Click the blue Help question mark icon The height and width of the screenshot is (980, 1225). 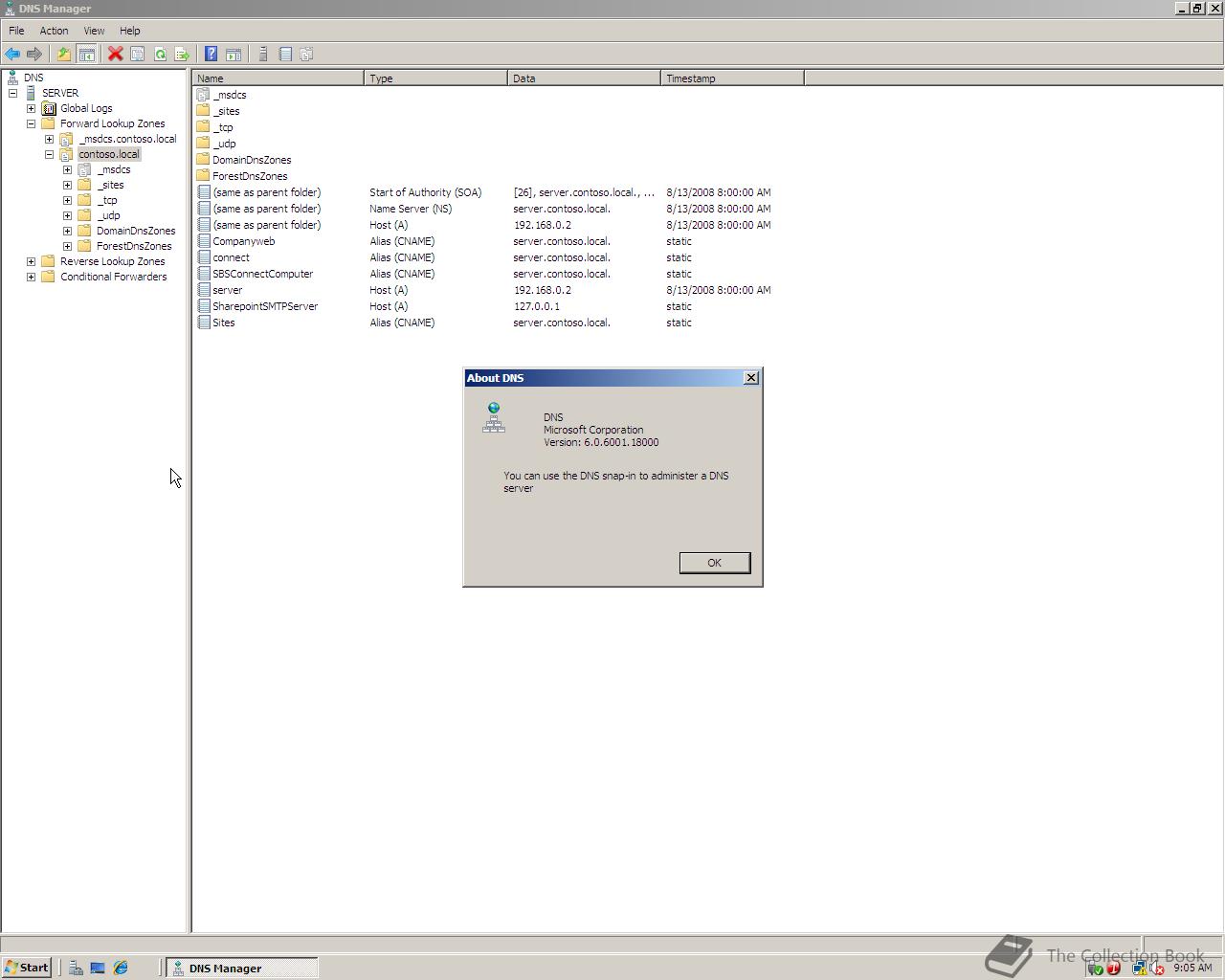212,55
